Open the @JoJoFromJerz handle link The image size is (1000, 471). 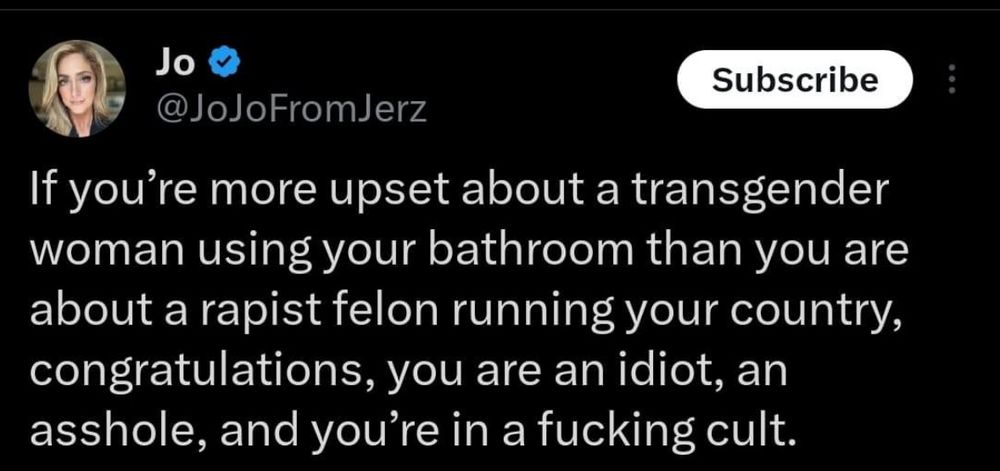[x=290, y=112]
